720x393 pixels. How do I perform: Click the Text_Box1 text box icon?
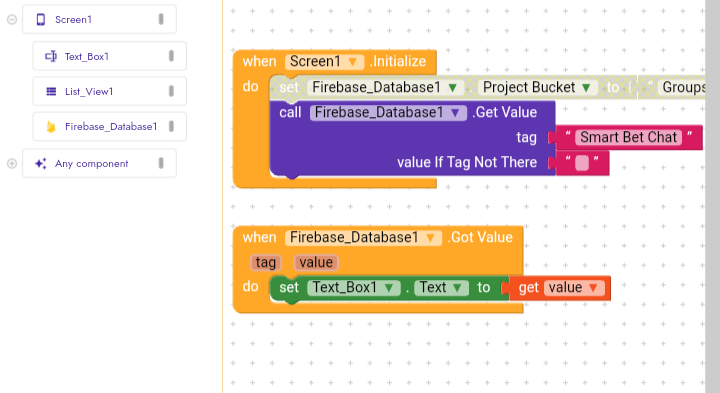tap(51, 56)
